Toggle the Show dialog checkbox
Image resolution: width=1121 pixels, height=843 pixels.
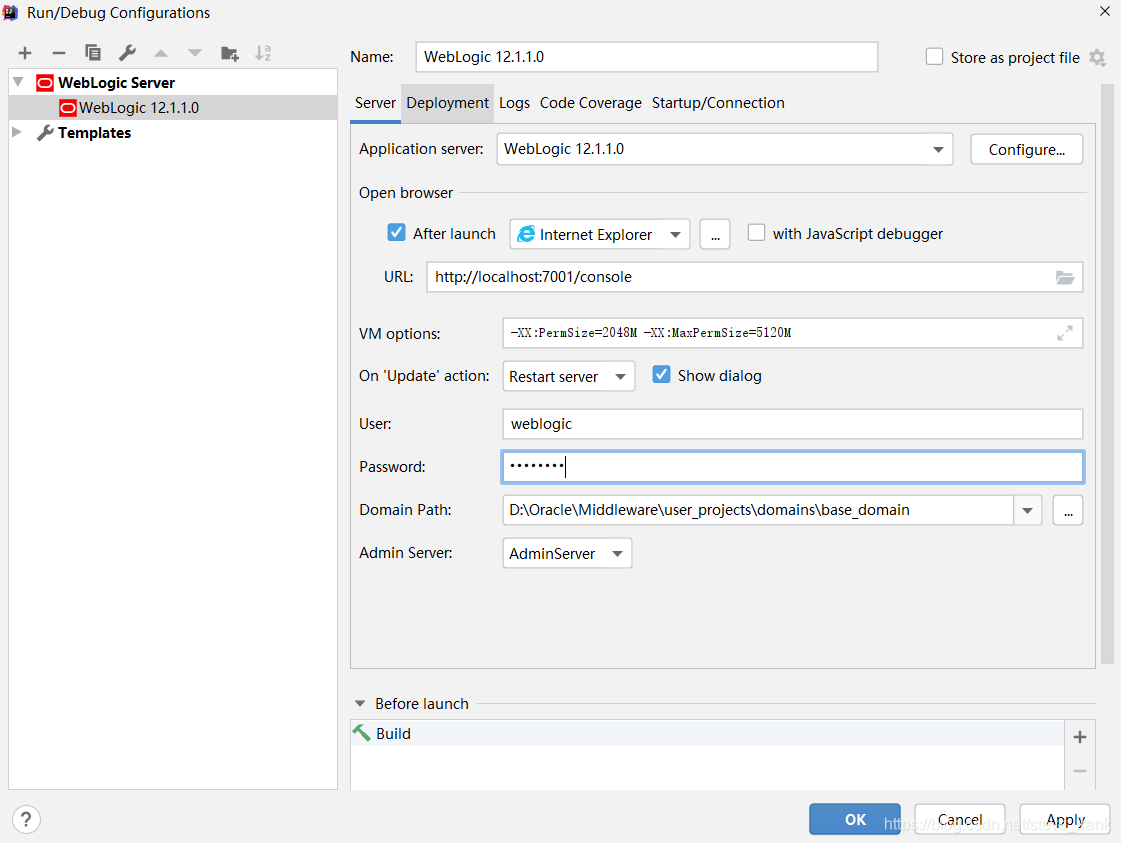pyautogui.click(x=661, y=375)
